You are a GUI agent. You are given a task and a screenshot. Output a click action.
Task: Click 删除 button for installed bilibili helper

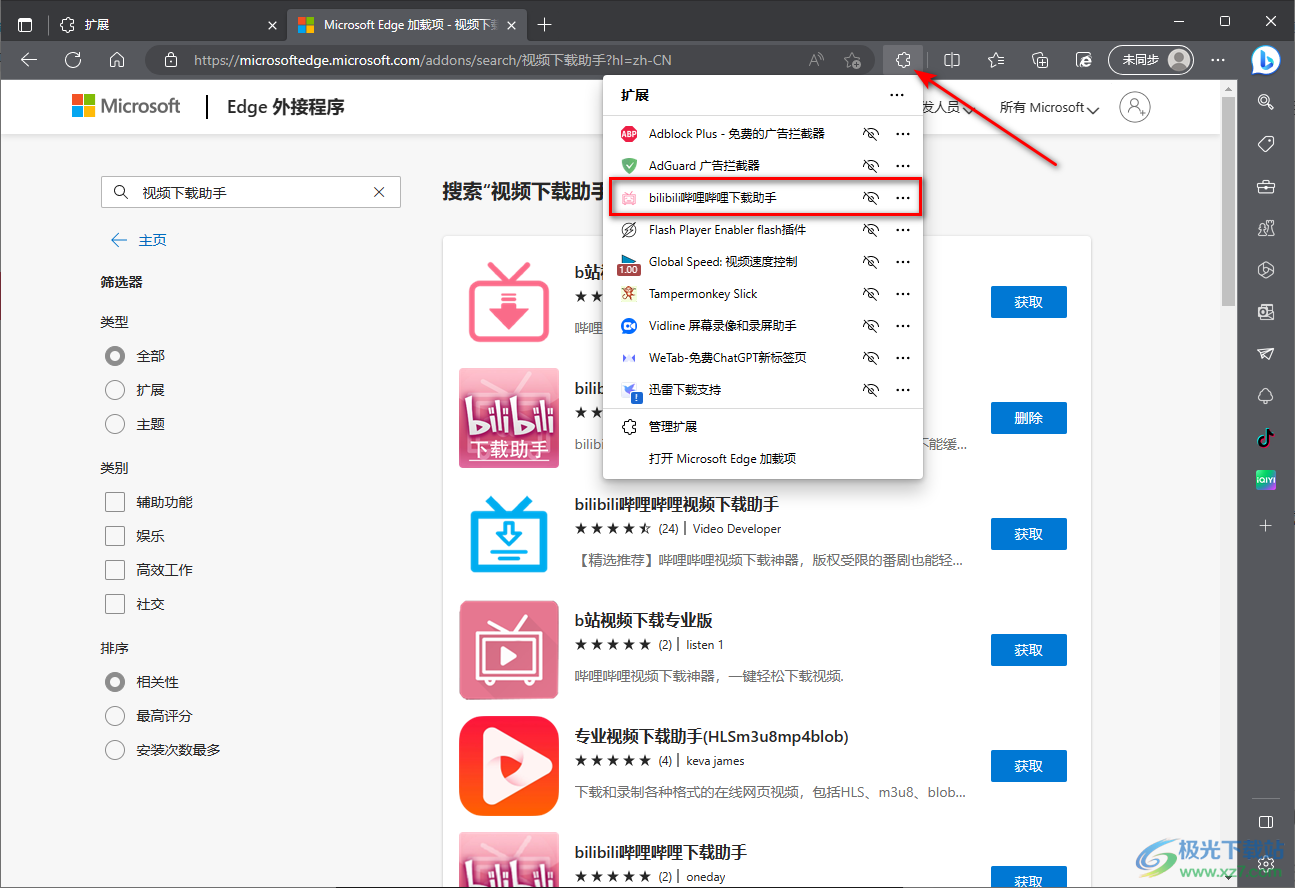click(x=1028, y=418)
